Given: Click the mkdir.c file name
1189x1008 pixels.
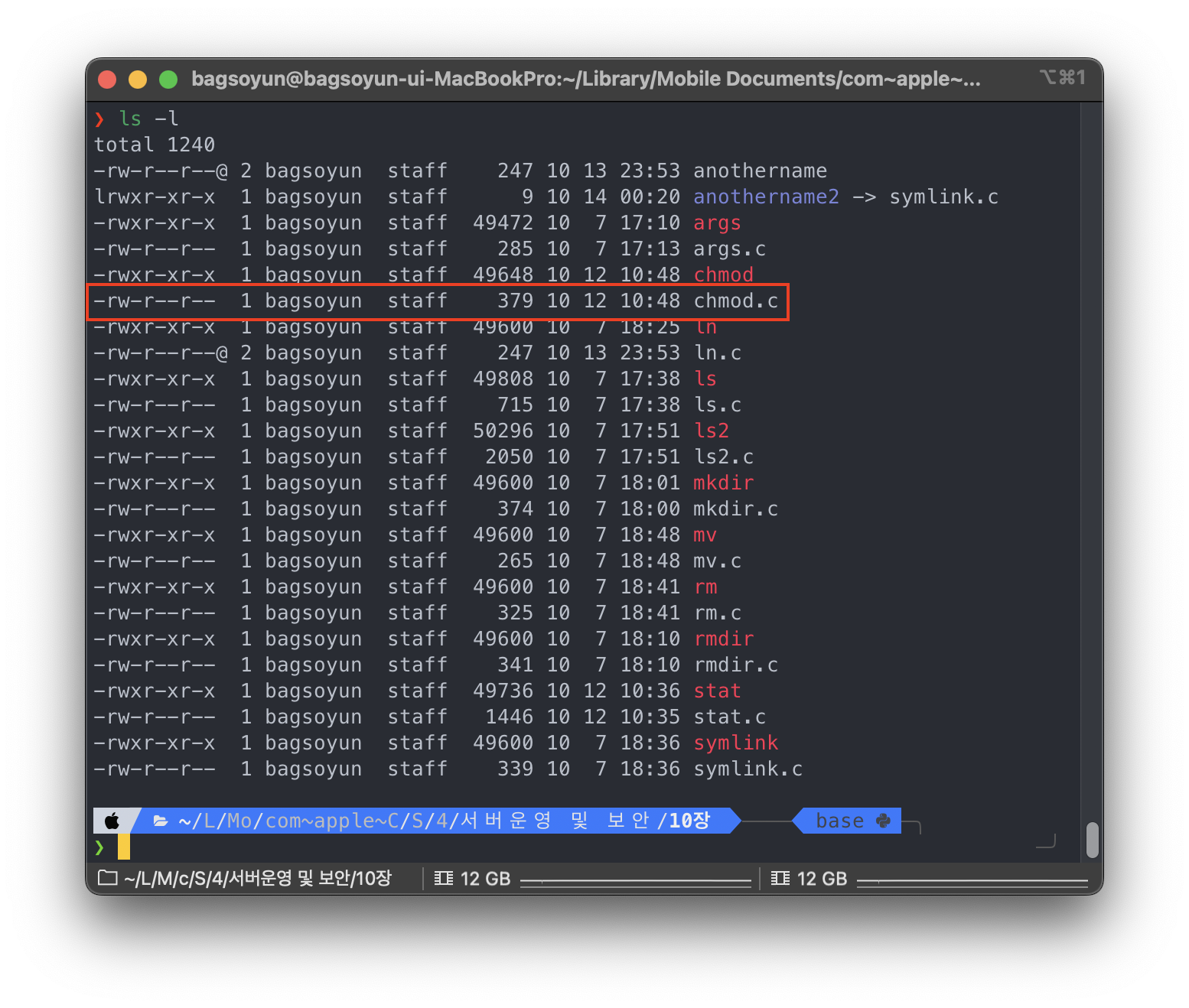Looking at the screenshot, I should (x=736, y=509).
